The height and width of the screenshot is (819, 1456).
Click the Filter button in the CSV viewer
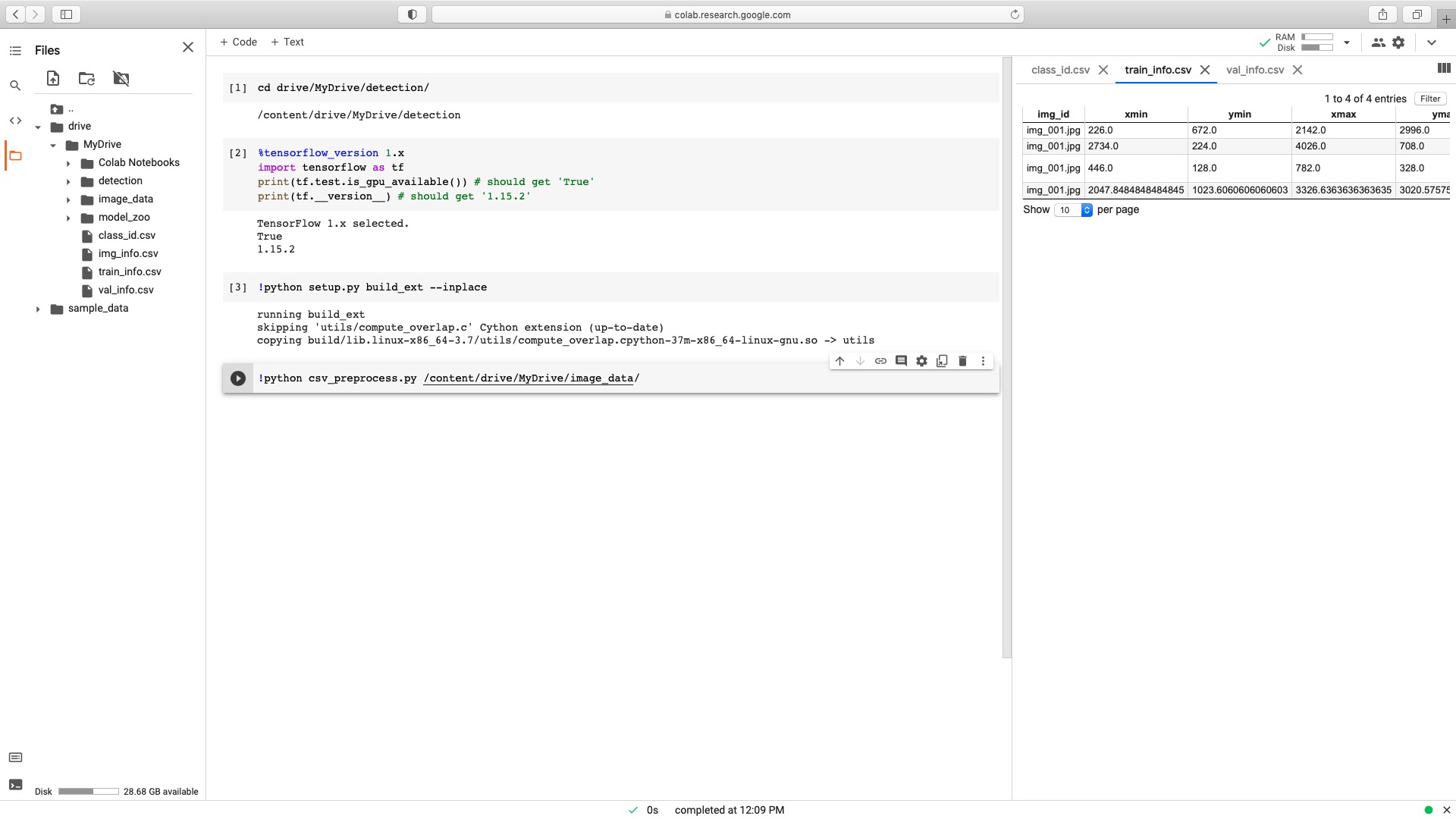coord(1429,99)
